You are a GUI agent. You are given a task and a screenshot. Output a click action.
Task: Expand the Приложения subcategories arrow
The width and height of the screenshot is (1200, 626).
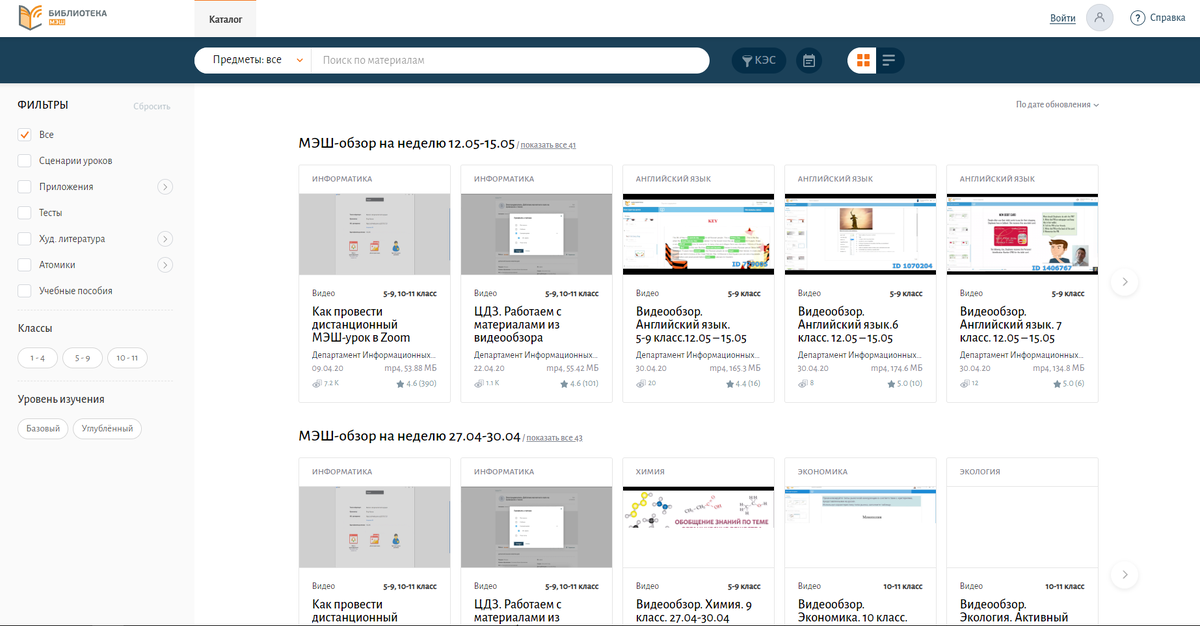pyautogui.click(x=165, y=186)
